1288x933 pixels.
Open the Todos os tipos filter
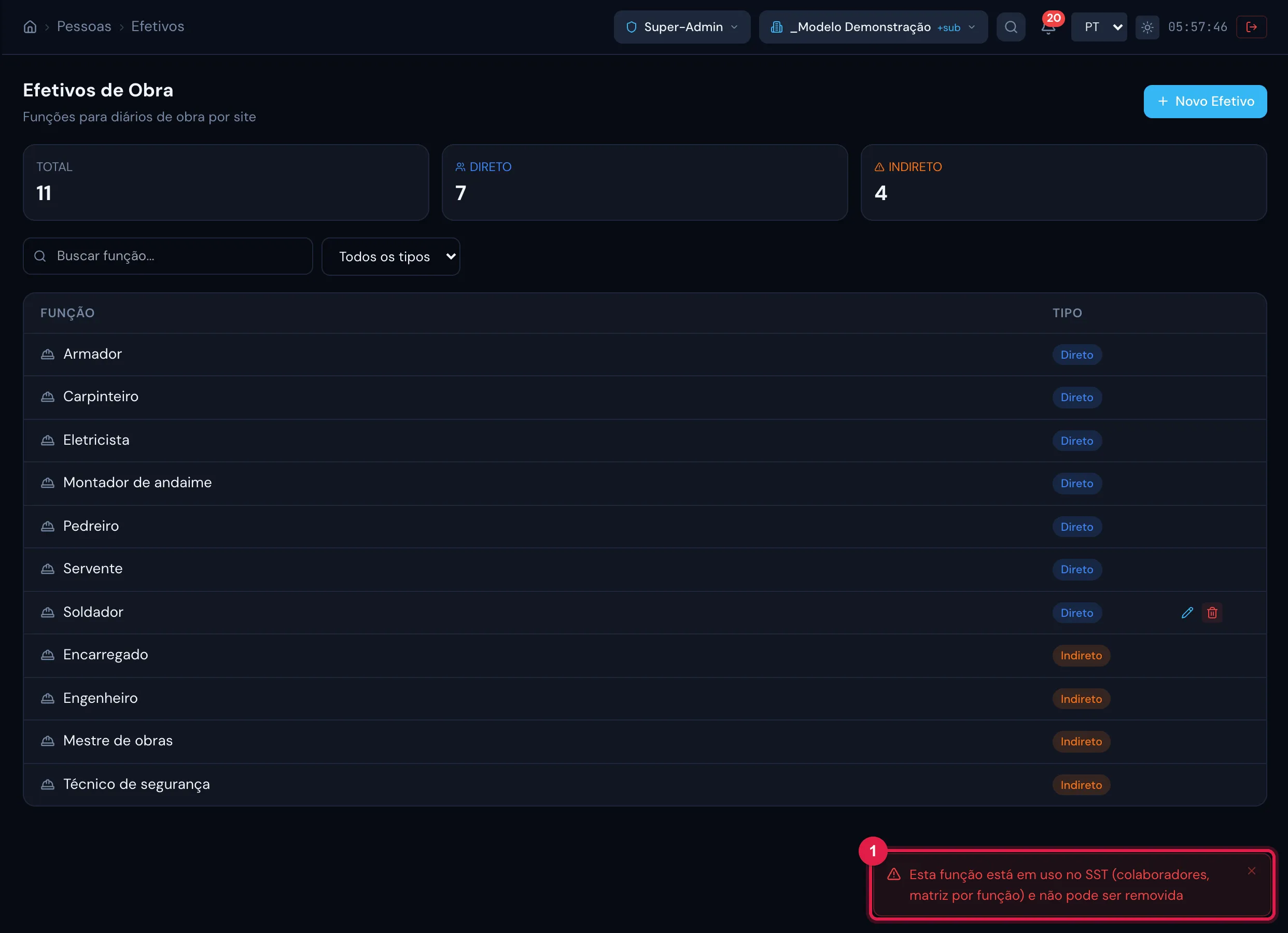tap(391, 256)
